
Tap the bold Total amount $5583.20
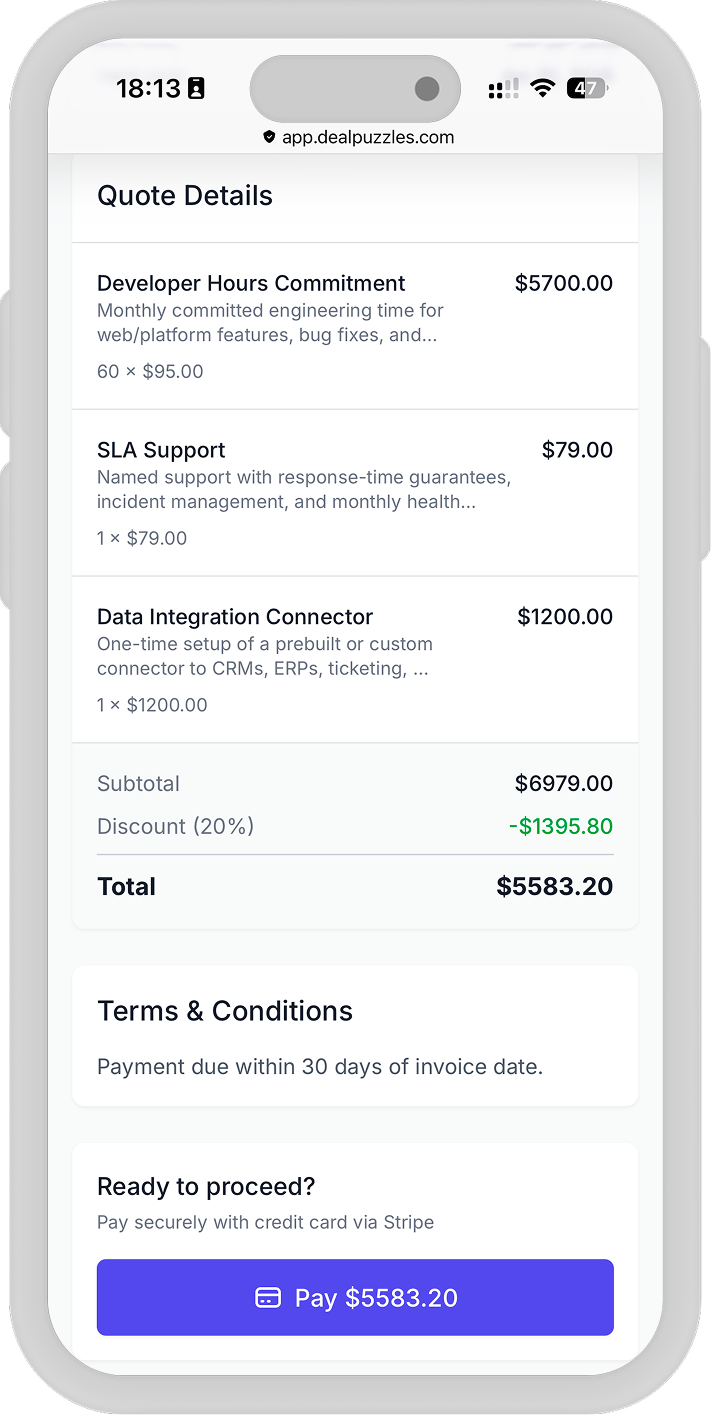tap(554, 886)
